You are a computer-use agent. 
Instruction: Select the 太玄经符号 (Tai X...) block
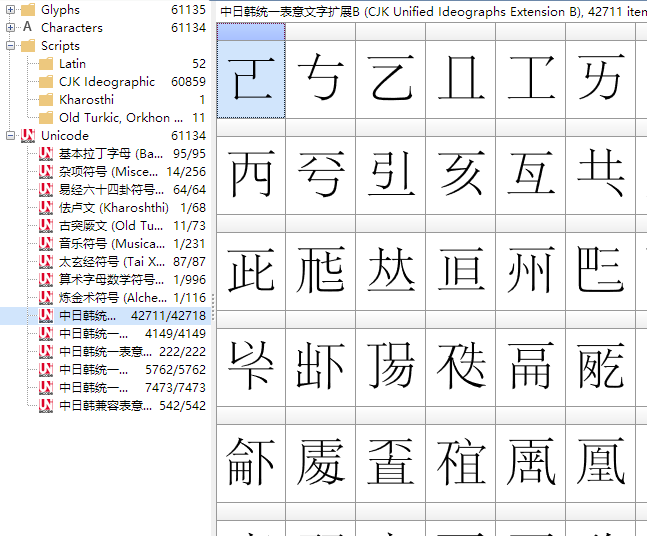click(98, 262)
